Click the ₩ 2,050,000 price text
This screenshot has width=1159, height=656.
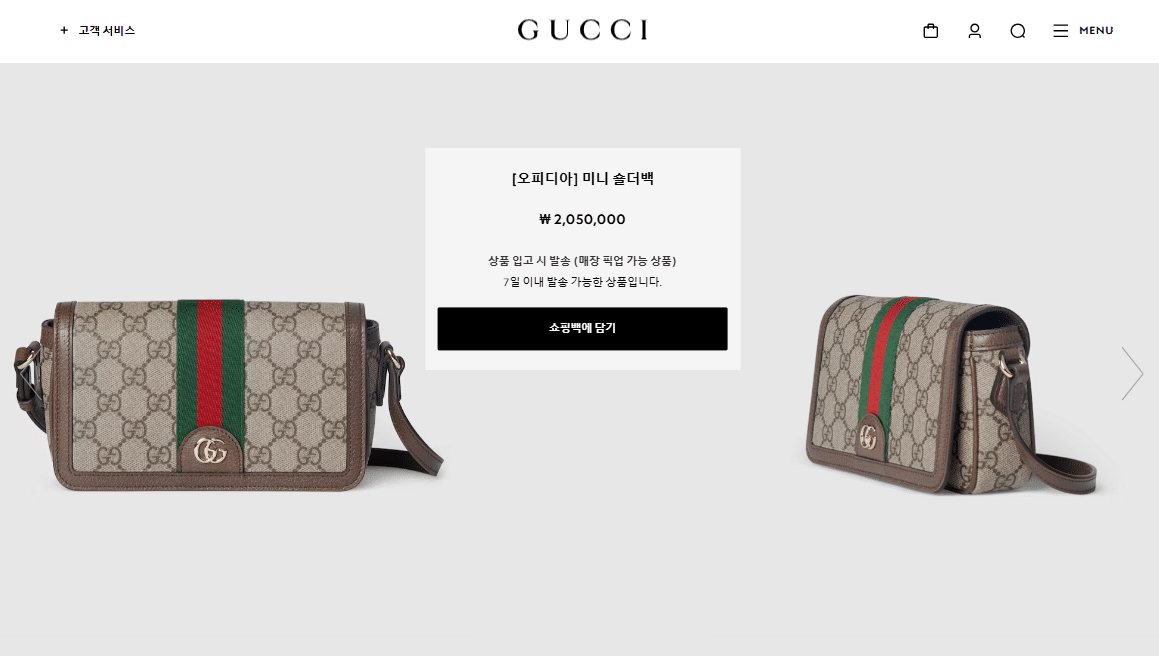coord(582,219)
